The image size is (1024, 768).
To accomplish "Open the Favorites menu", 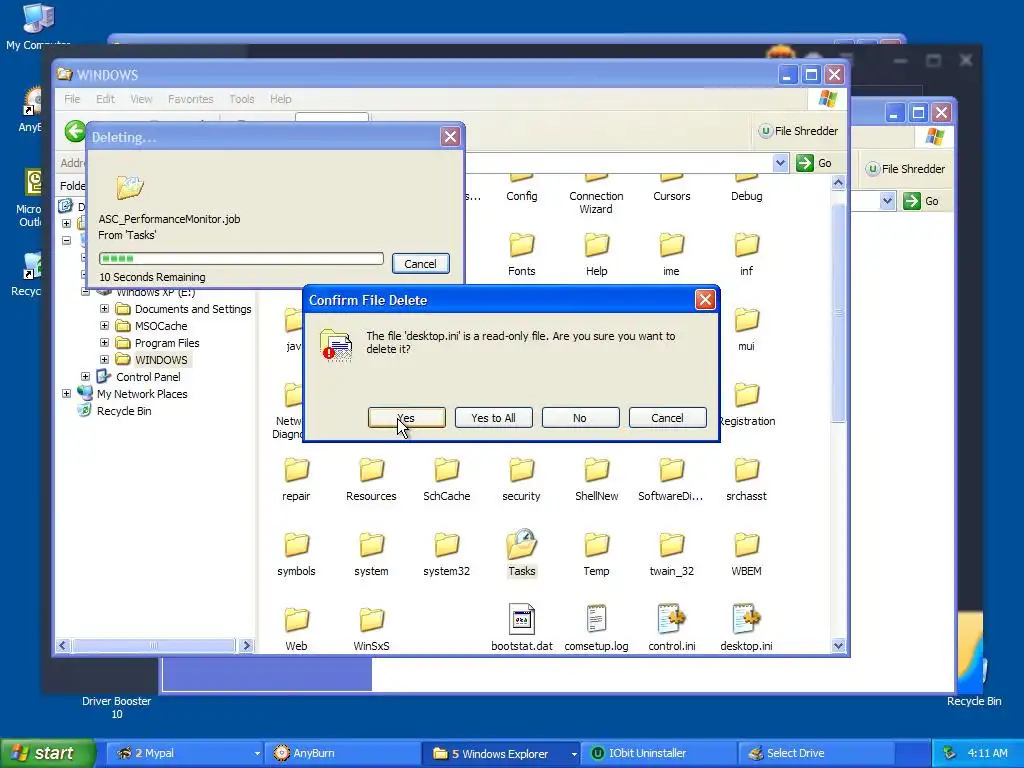I will [x=191, y=99].
